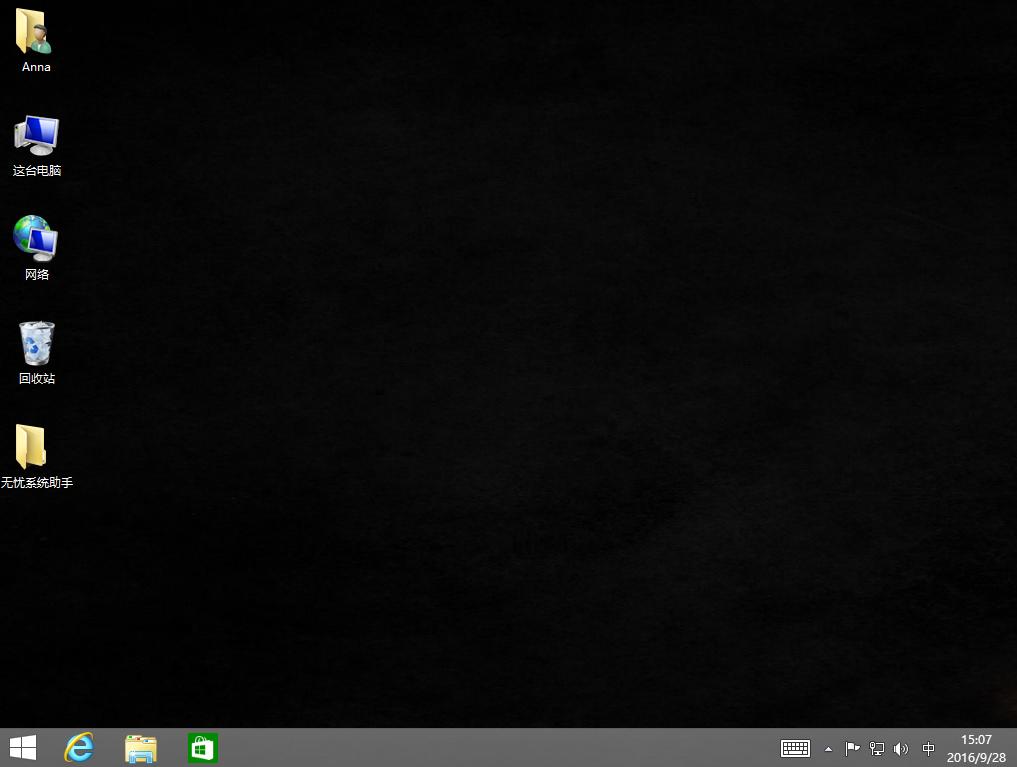Click the 回收站 Recycle Bin icon

pyautogui.click(x=36, y=344)
